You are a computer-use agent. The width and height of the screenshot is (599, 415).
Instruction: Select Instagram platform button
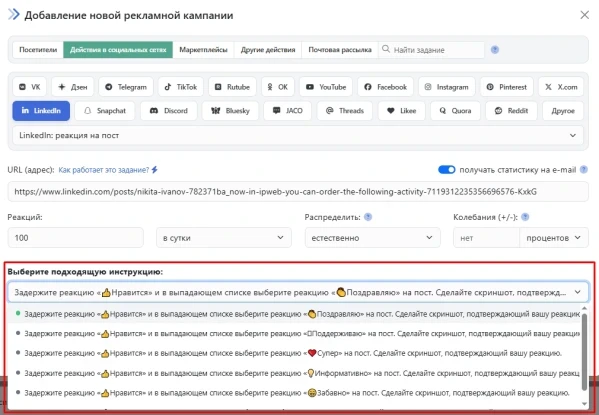(x=447, y=87)
